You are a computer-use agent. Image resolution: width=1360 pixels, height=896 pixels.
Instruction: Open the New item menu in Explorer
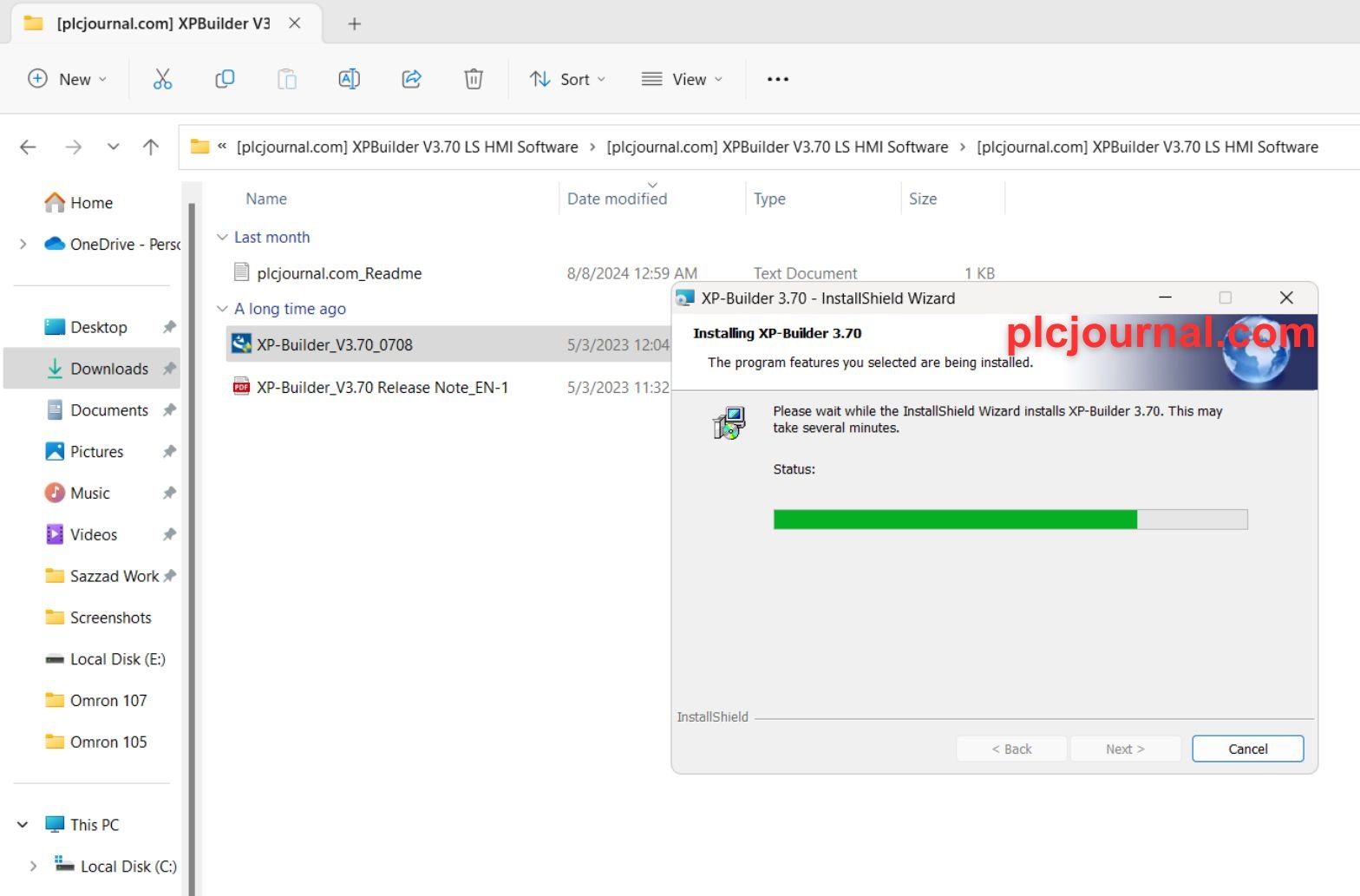tap(67, 79)
